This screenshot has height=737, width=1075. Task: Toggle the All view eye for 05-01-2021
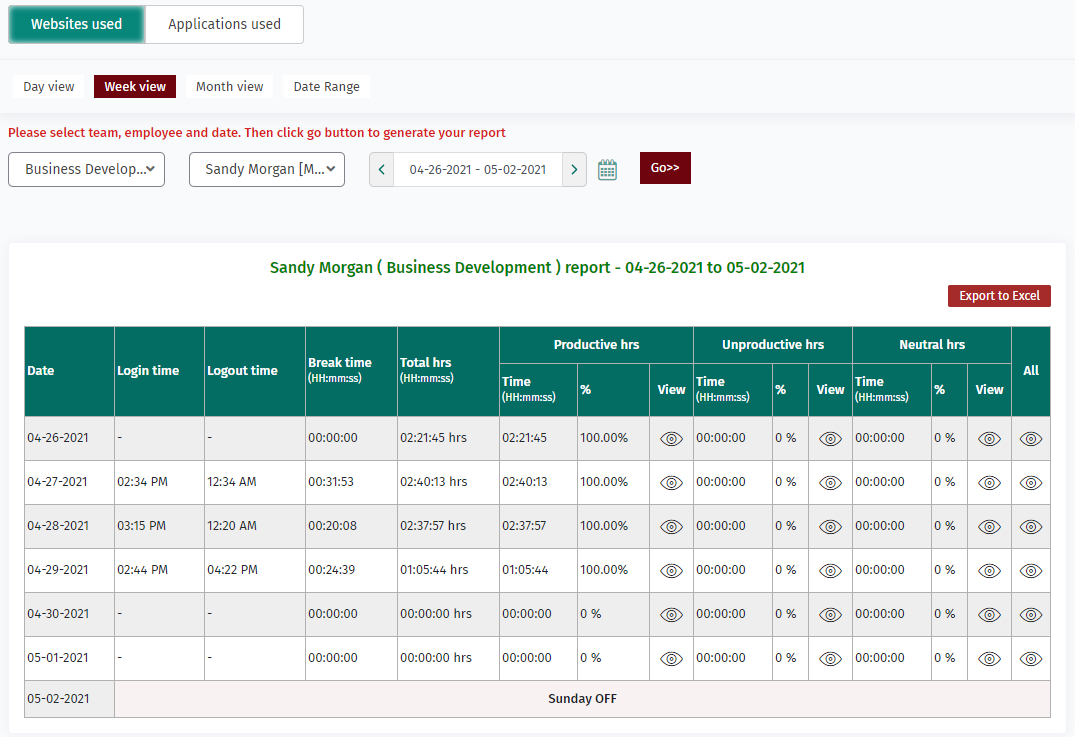click(x=1031, y=658)
